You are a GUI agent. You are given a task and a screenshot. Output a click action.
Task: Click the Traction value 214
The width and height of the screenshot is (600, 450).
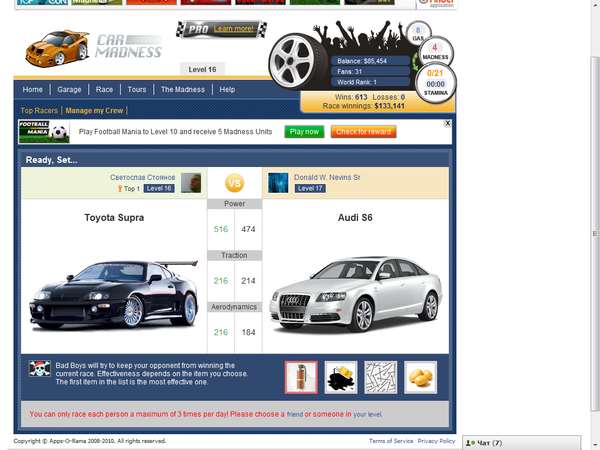tap(248, 281)
